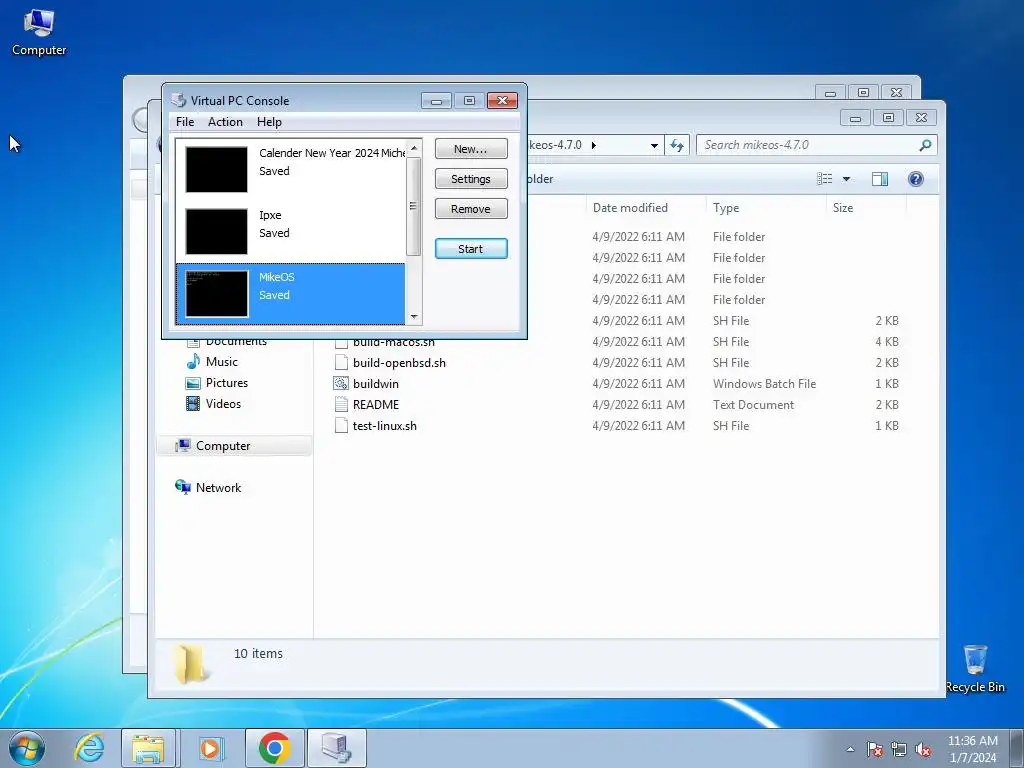Open the view options dropdown arrow

tap(846, 179)
